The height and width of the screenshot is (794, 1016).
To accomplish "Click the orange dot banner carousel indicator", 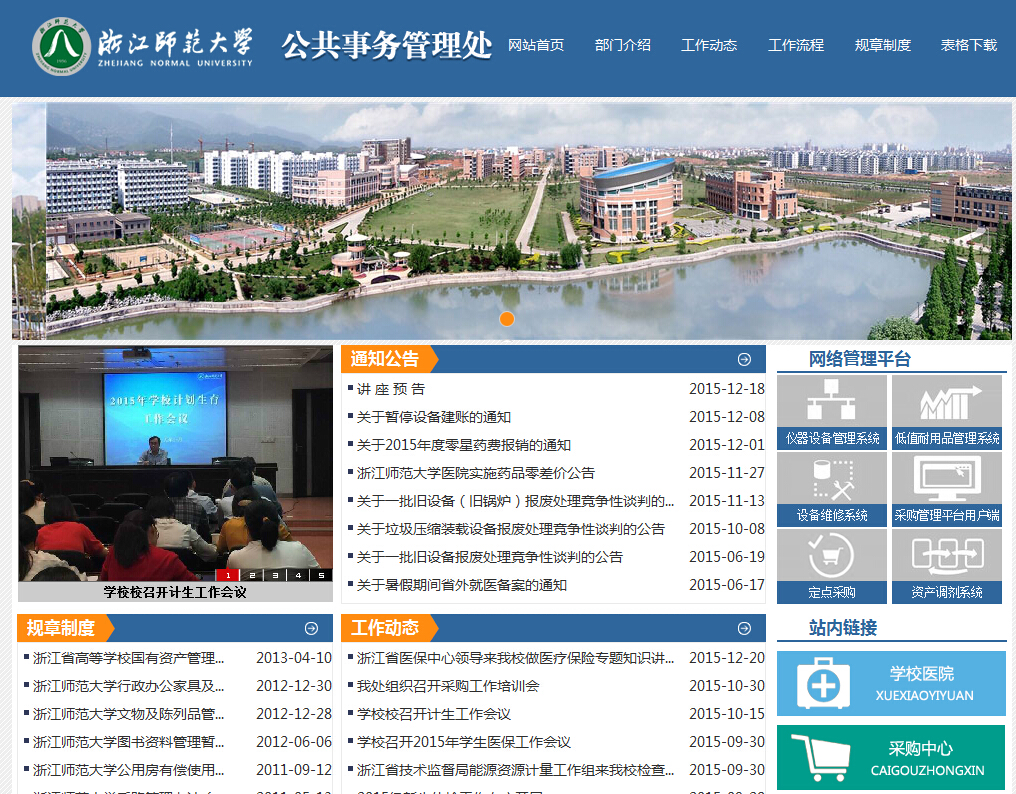I will pos(507,319).
